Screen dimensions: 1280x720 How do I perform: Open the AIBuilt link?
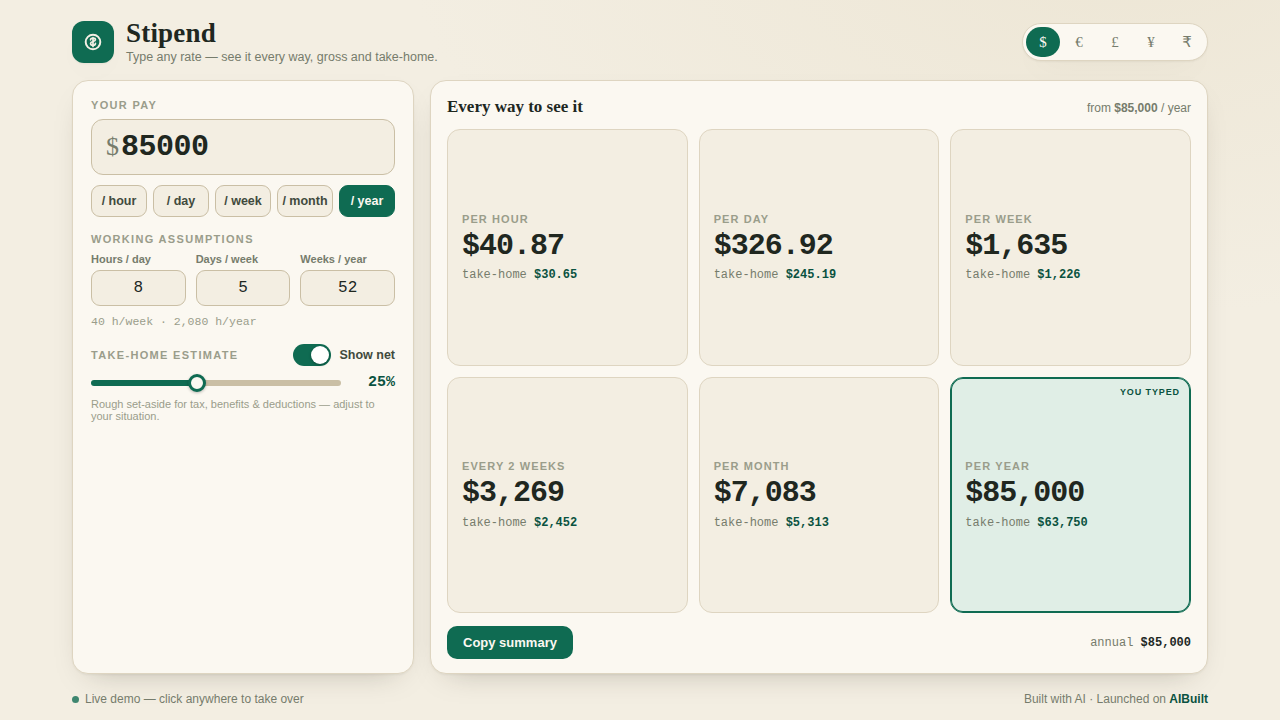1189,699
